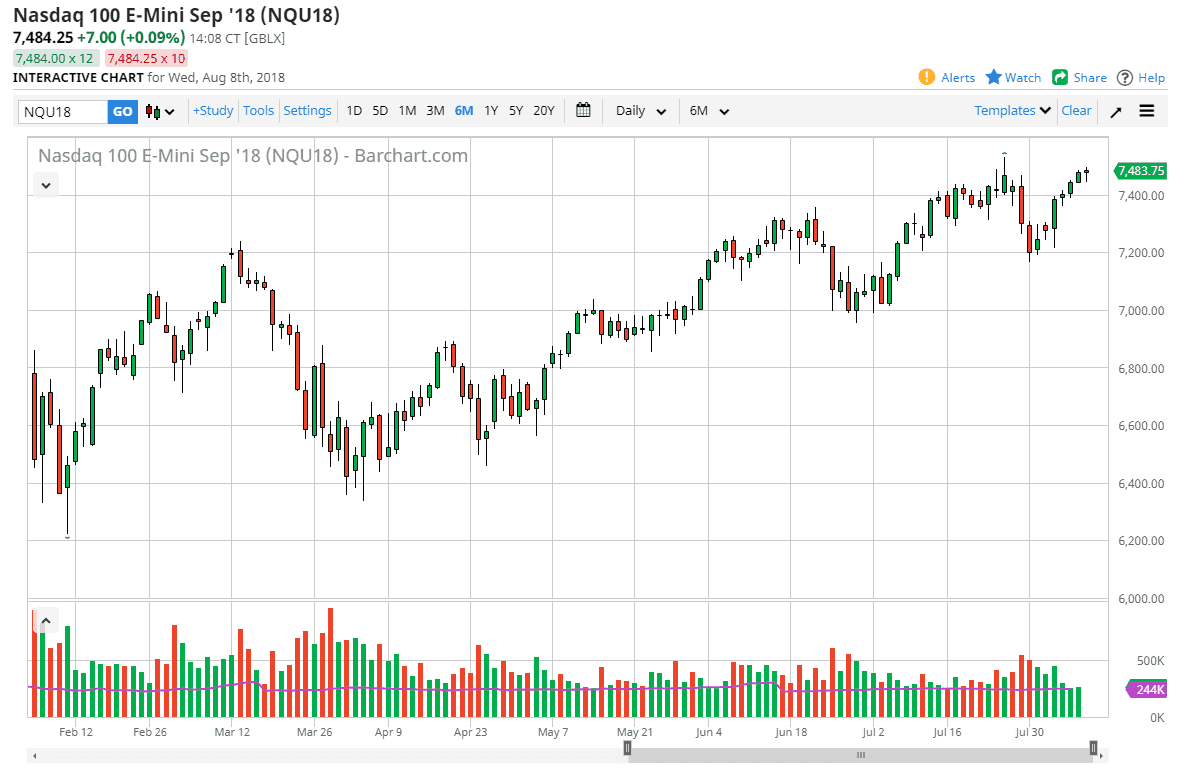Click the Clear link
Screen dimensions: 1186x770
point(1076,111)
